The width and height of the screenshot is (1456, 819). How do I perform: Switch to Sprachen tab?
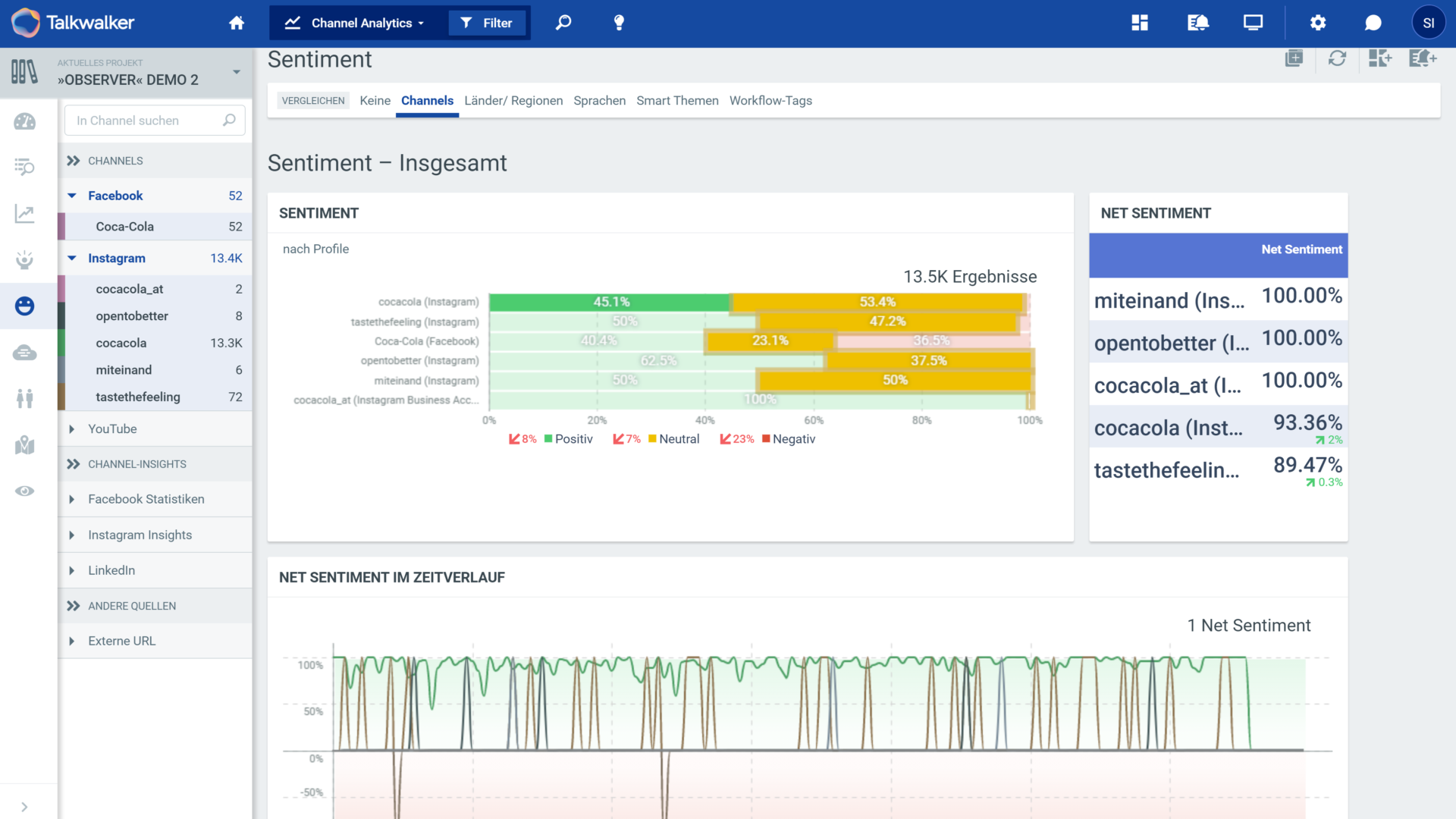click(x=599, y=100)
